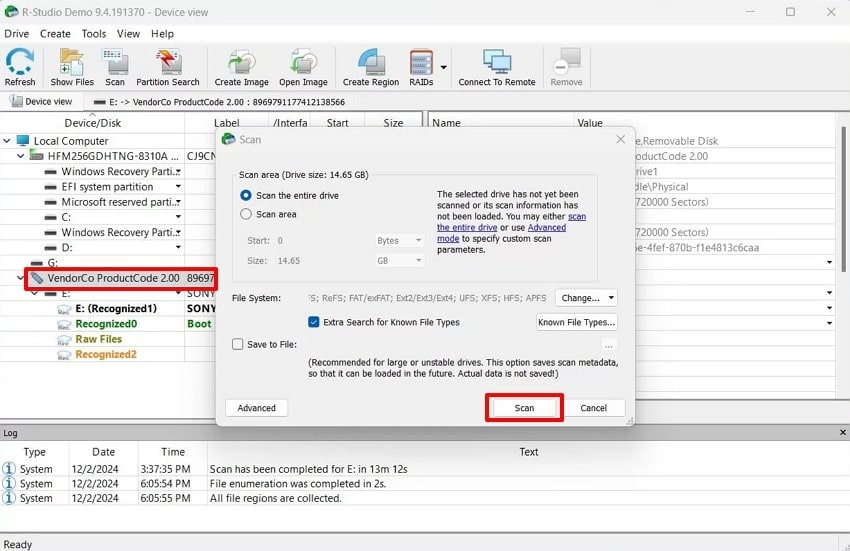Open the RAIDs dropdown arrow
The height and width of the screenshot is (551, 850).
click(443, 67)
